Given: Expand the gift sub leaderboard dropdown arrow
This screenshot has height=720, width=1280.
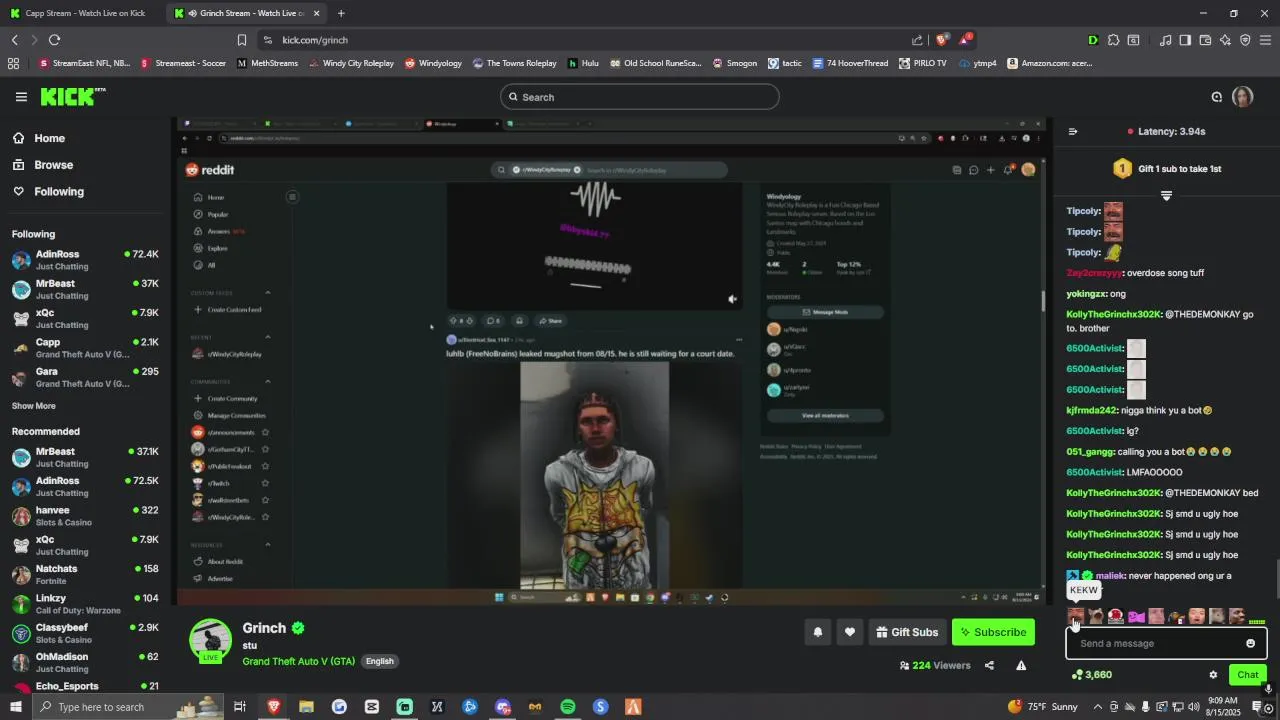Looking at the screenshot, I should click(x=1166, y=196).
